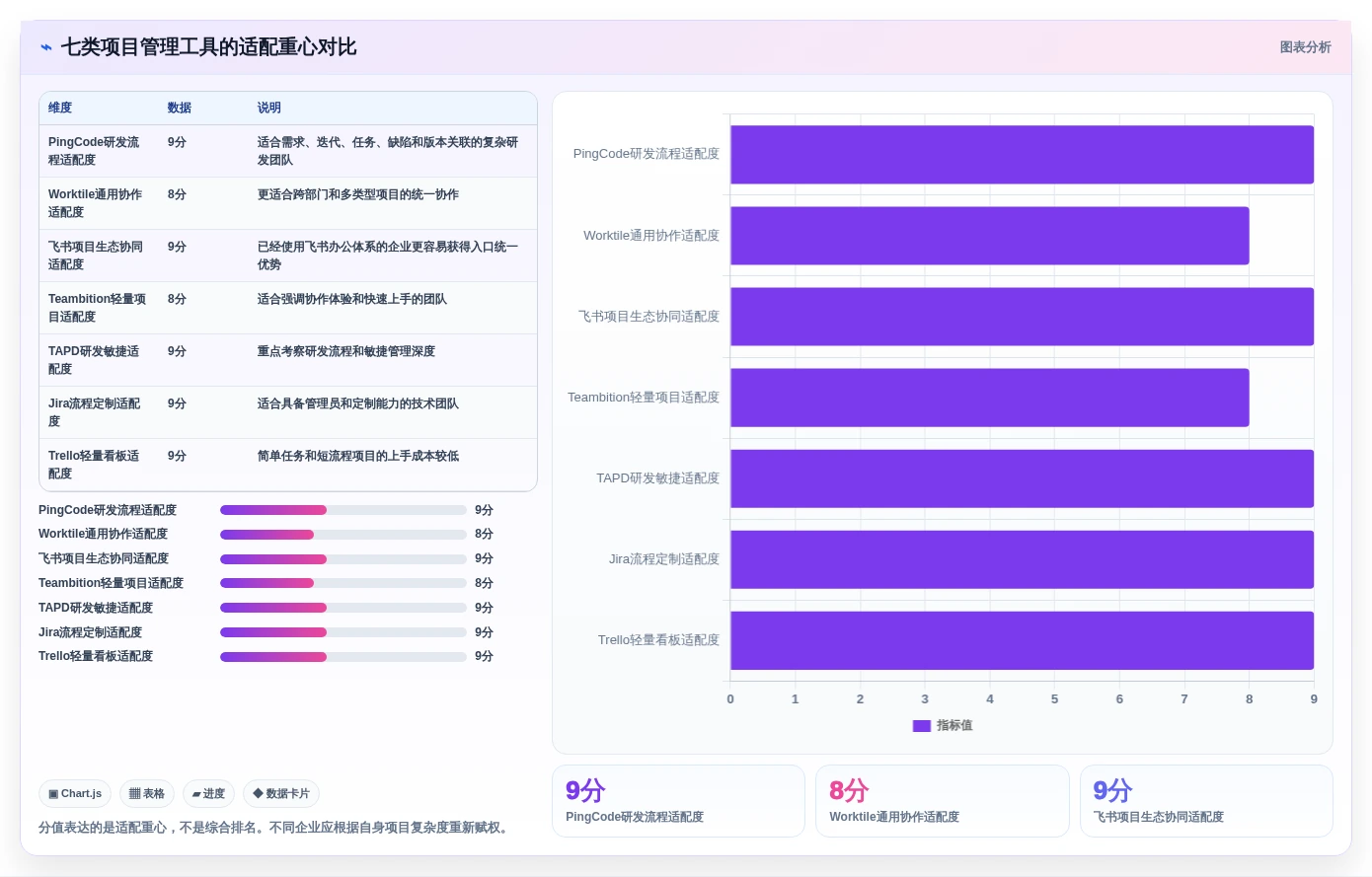Click the Worktile通用协作适配度 chart bar
The width and height of the screenshot is (1372, 877).
[989, 236]
